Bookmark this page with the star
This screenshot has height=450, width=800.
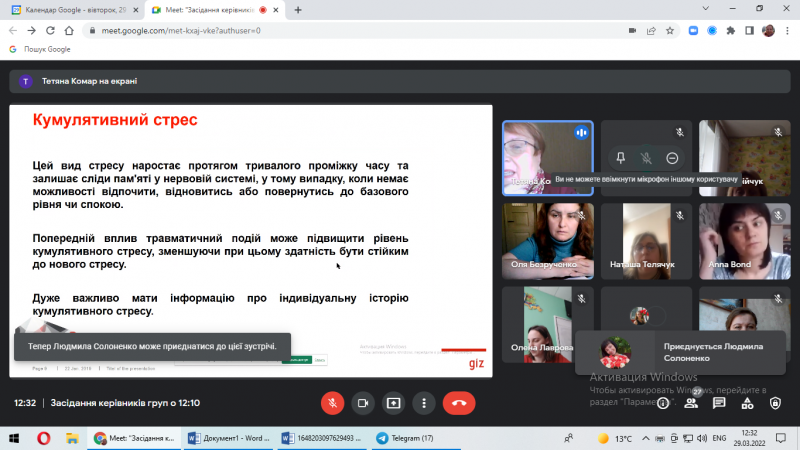670,31
